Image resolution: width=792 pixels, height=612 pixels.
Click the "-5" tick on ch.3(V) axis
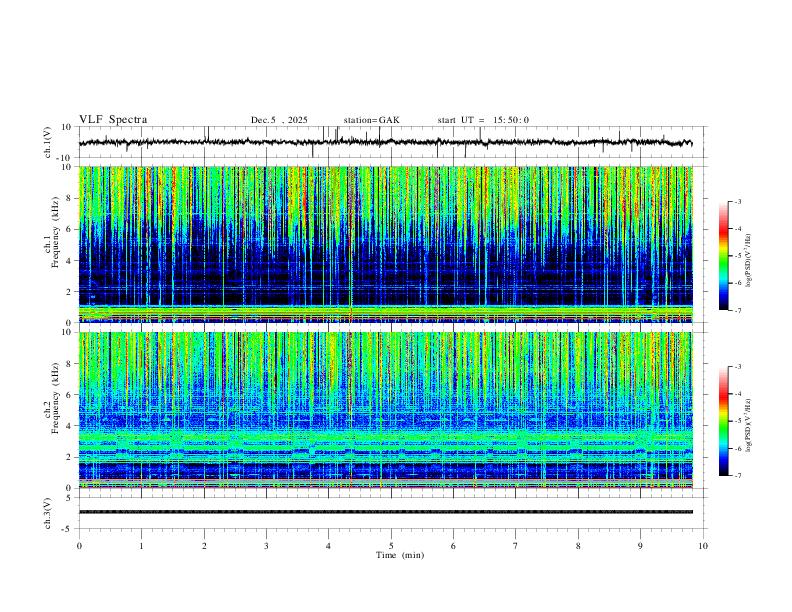[68, 529]
